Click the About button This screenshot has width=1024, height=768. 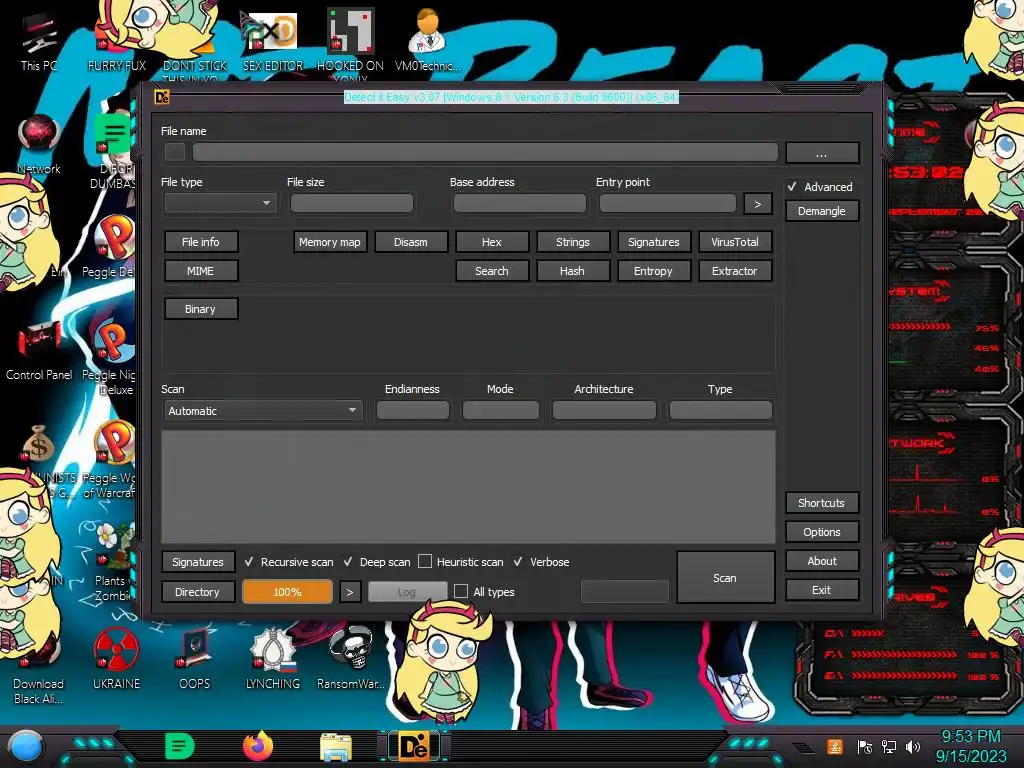(822, 560)
